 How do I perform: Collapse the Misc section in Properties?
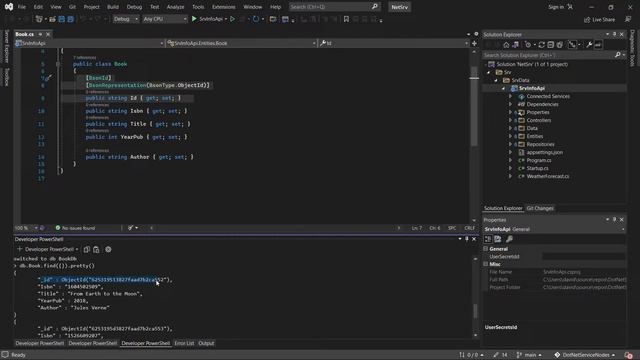pos(486,264)
